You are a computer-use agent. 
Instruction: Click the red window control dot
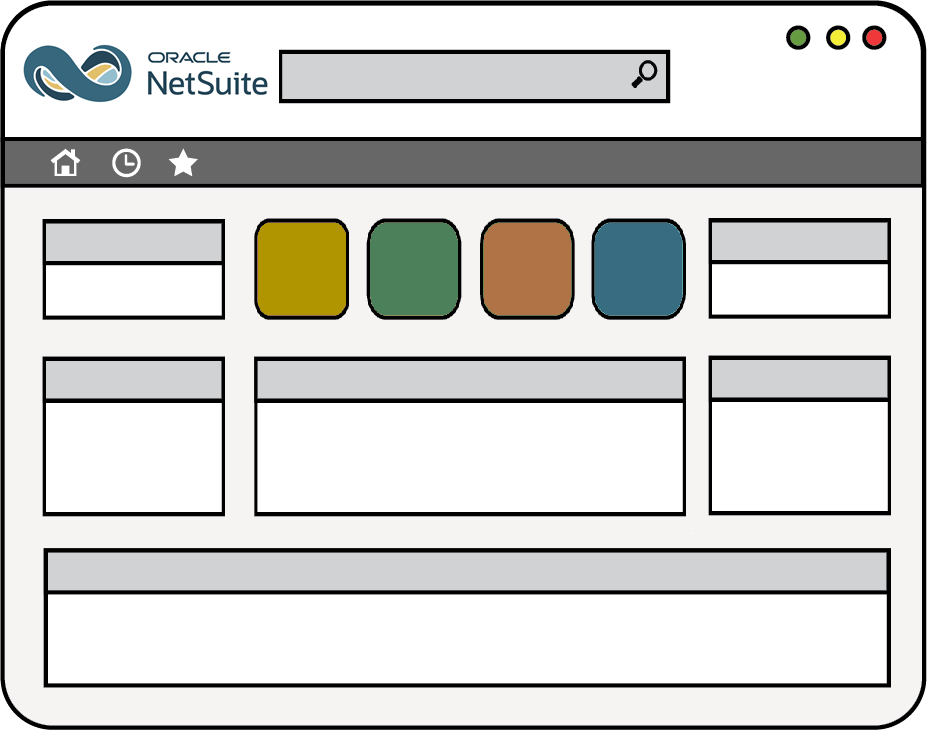874,38
